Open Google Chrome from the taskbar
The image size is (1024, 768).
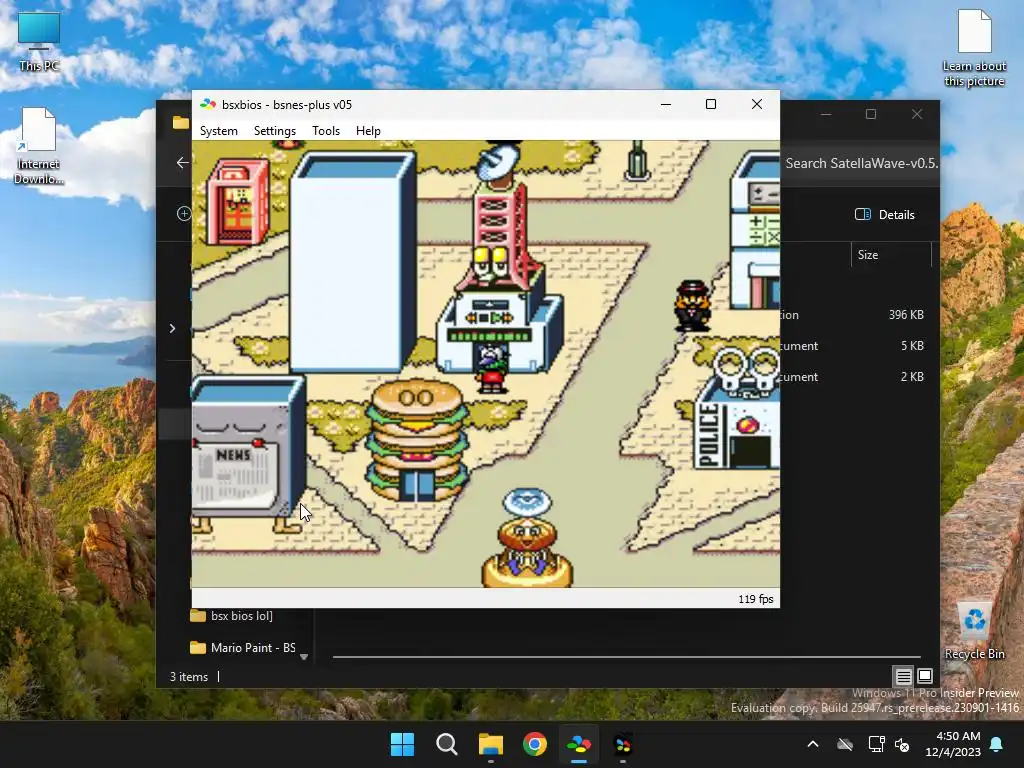[x=534, y=744]
